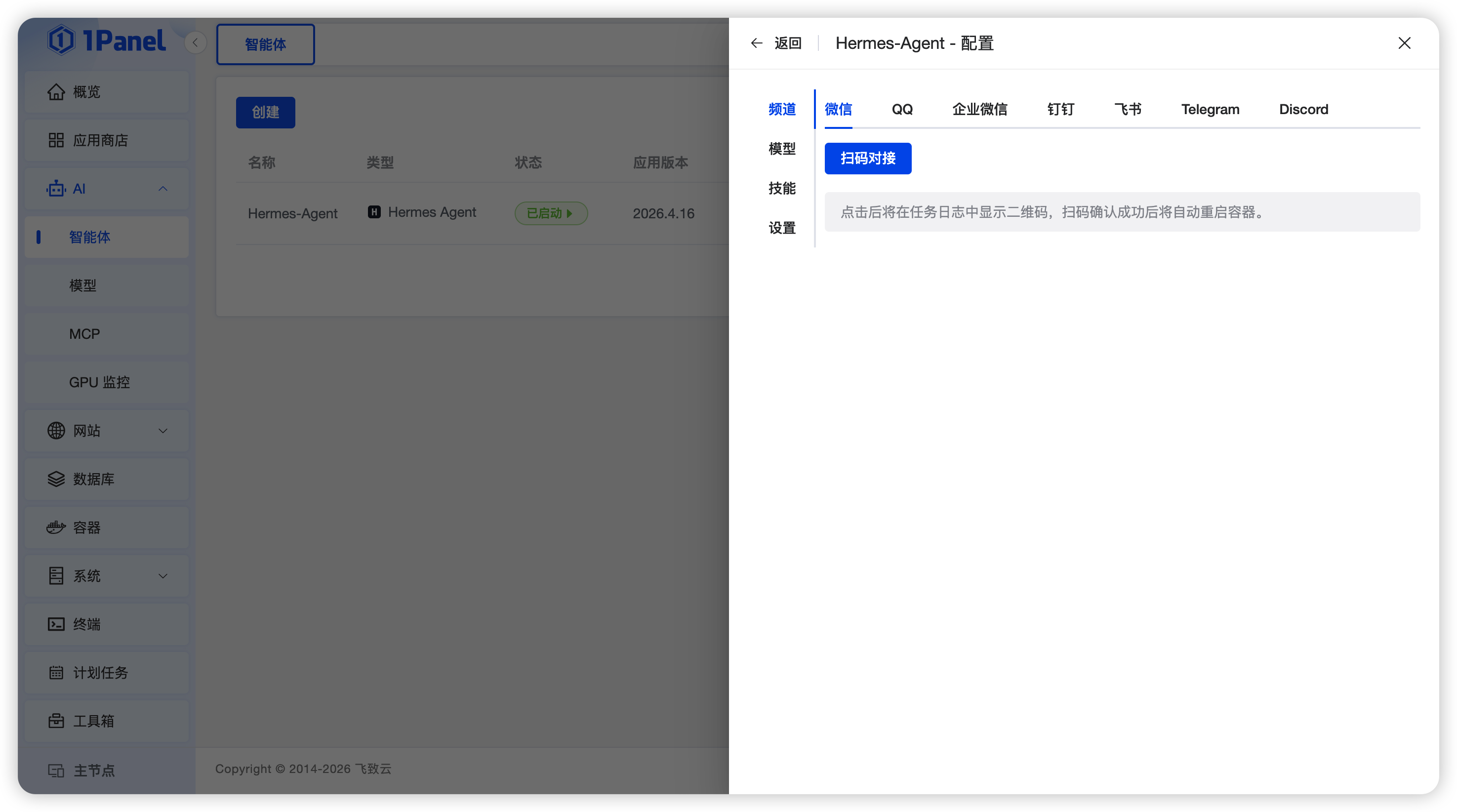Click the 应用版本 column header
The height and width of the screenshot is (812, 1457).
660,163
